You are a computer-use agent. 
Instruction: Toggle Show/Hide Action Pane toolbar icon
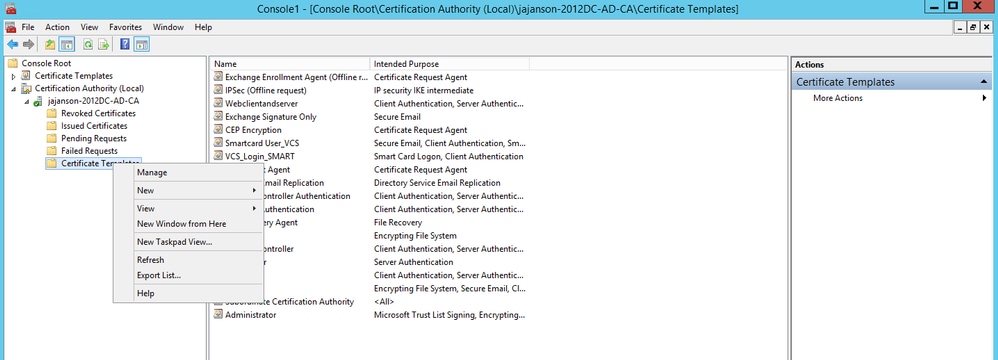pos(141,45)
